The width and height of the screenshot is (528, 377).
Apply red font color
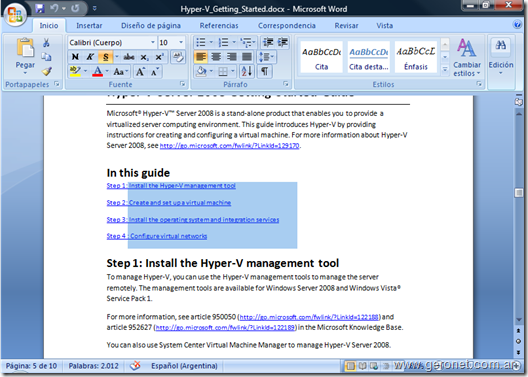pyautogui.click(x=98, y=71)
